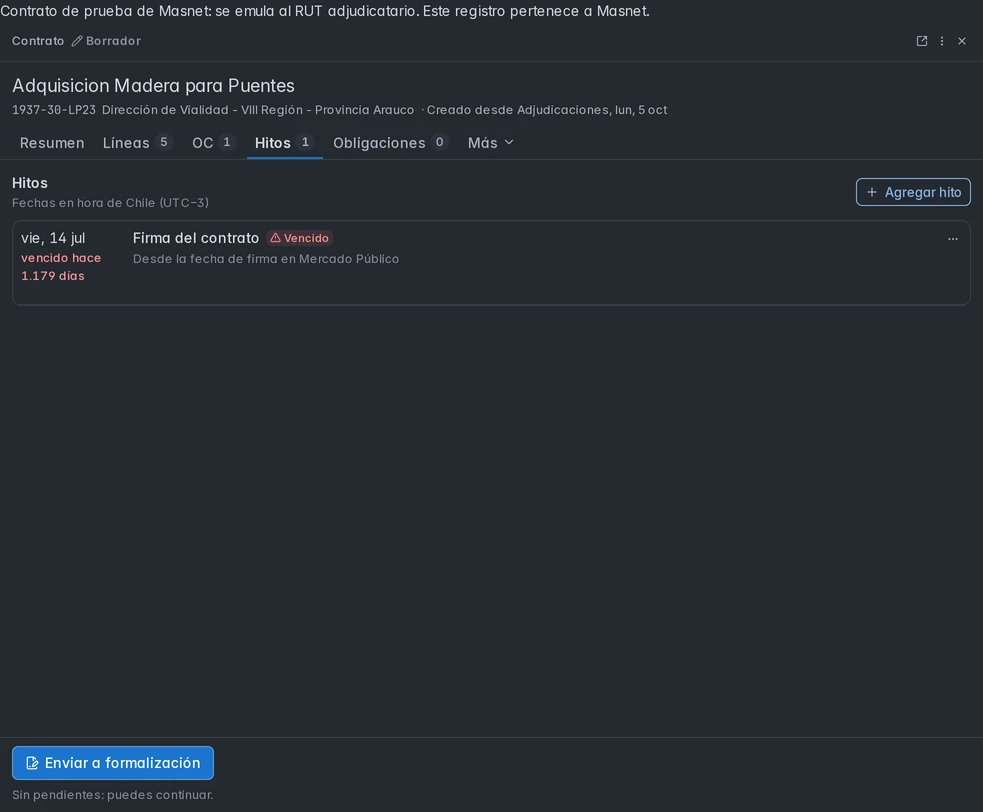Image resolution: width=983 pixels, height=812 pixels.
Task: Click the vencido hace 1.179 días text
Action: point(61,266)
